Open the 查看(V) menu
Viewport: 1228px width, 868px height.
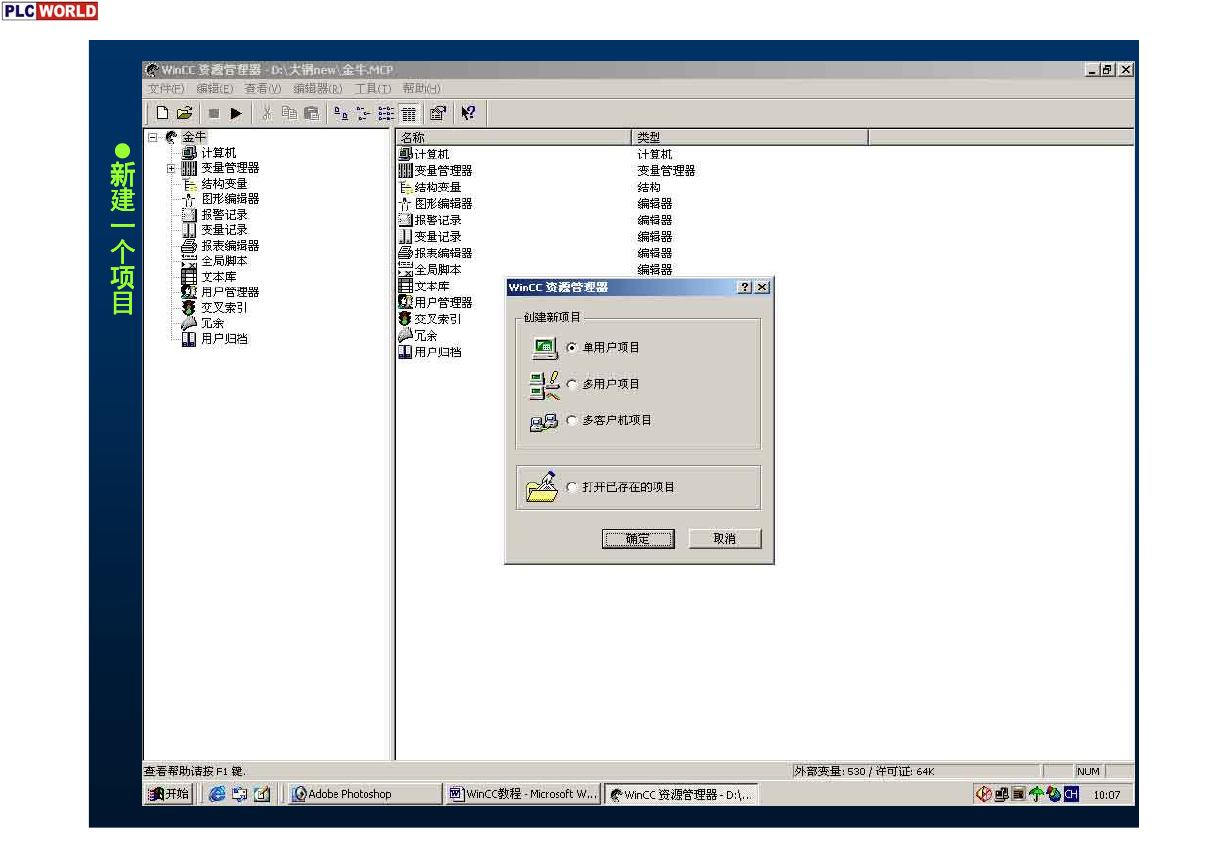pos(263,89)
